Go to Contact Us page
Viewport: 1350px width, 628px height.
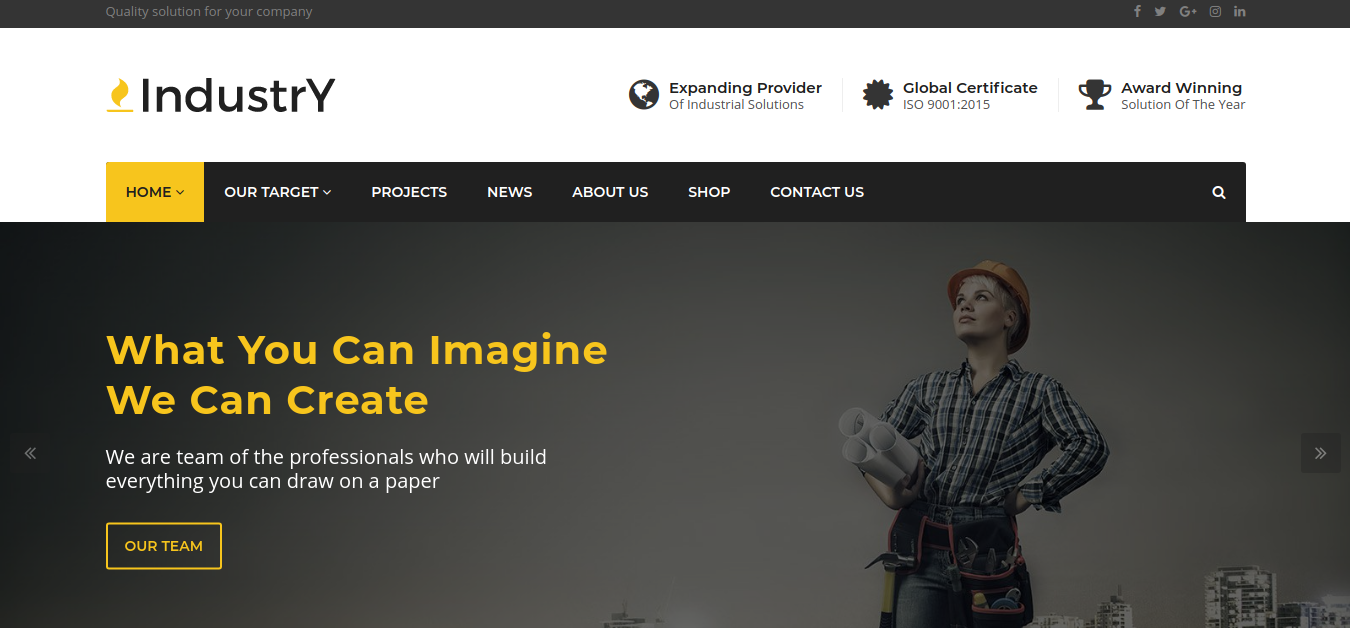tap(817, 192)
